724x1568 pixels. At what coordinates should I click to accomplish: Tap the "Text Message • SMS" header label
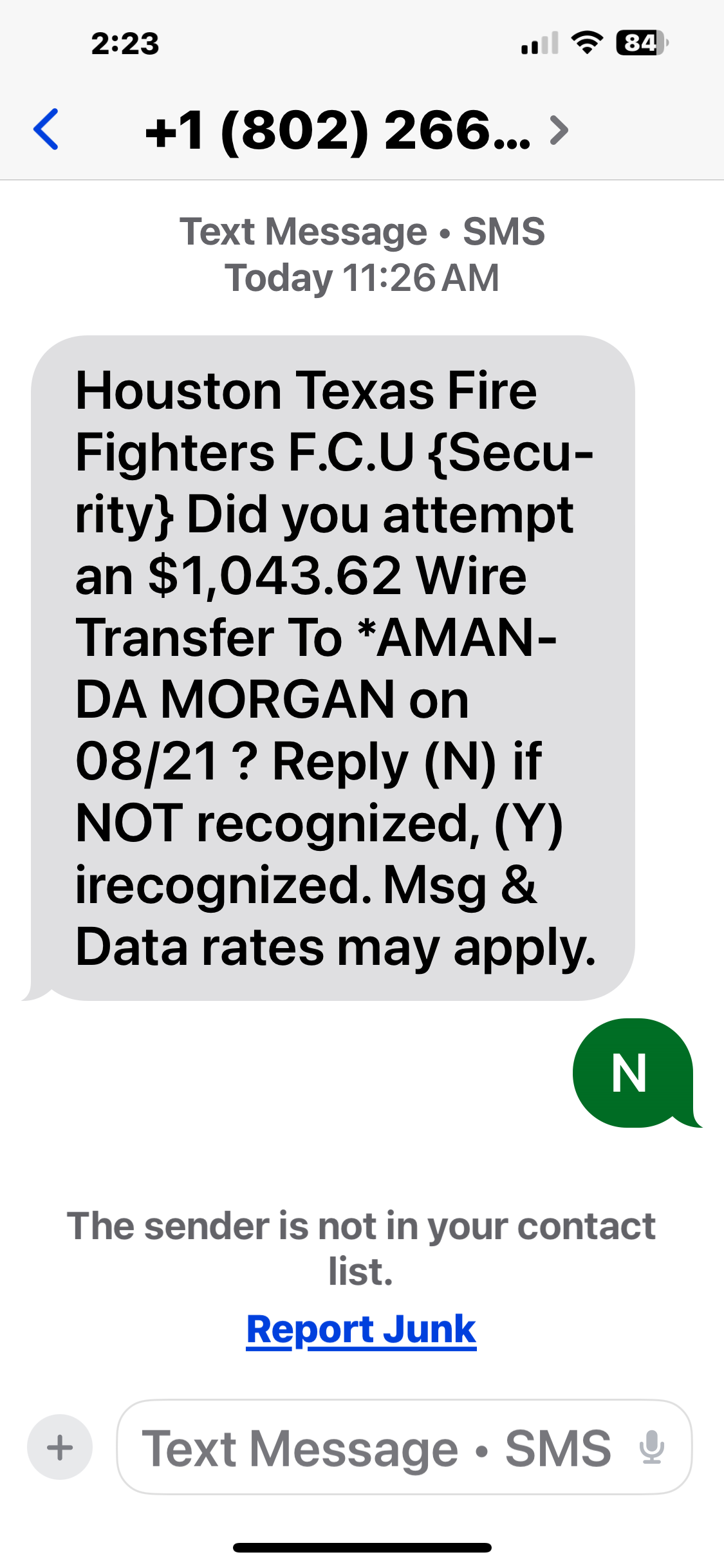coord(362,232)
